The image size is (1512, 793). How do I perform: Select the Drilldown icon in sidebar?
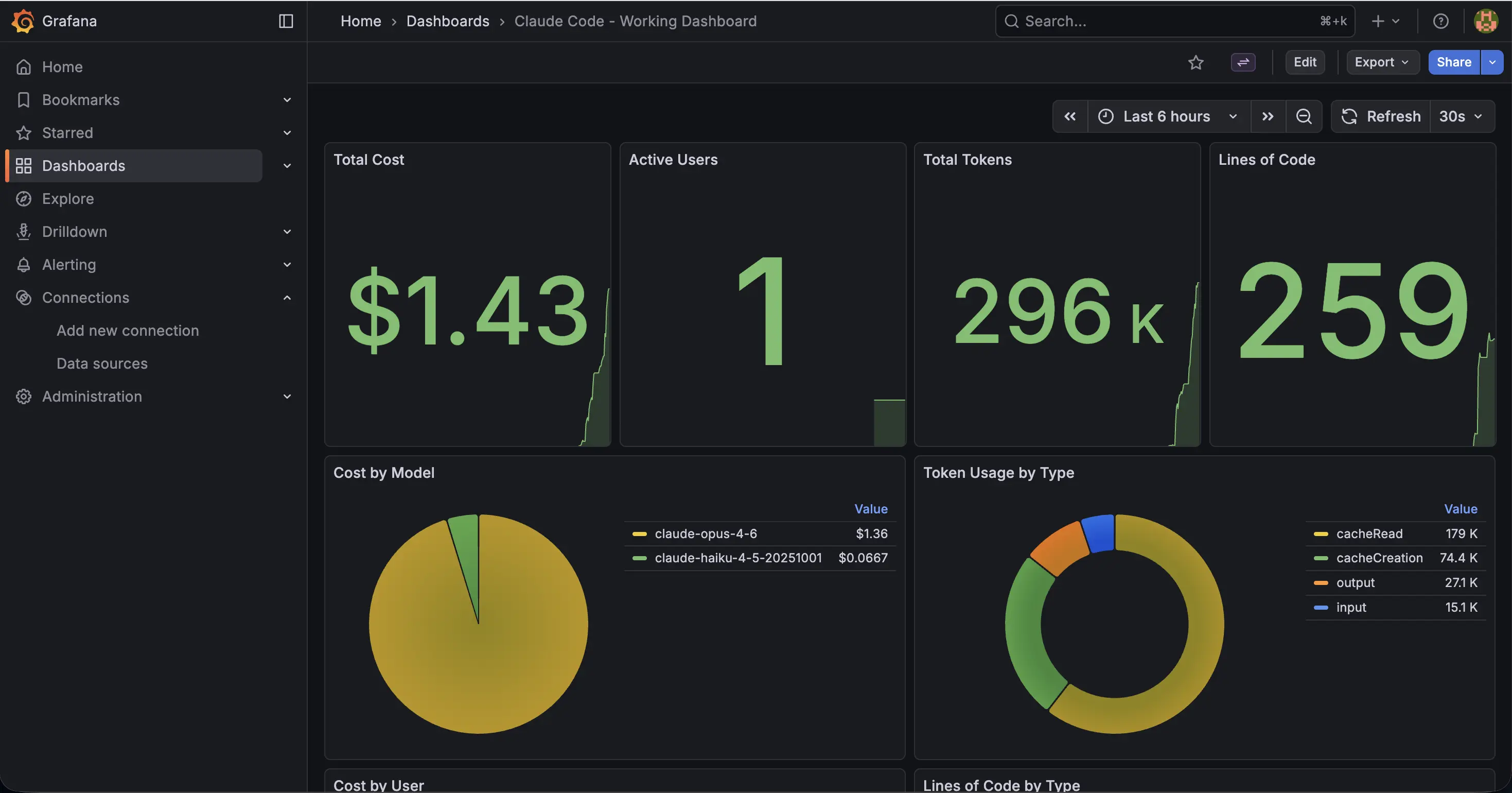coord(24,231)
